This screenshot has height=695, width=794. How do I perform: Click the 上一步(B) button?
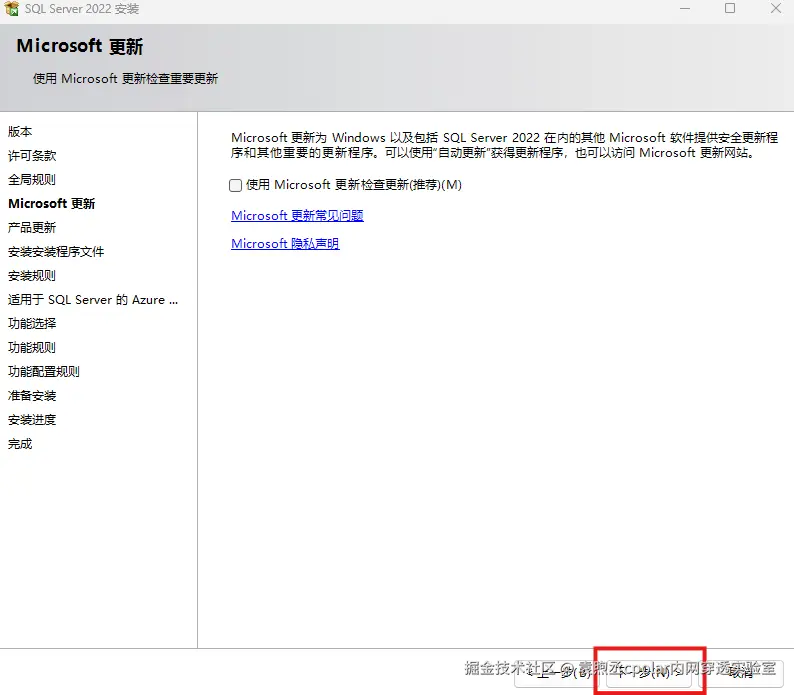[556, 673]
